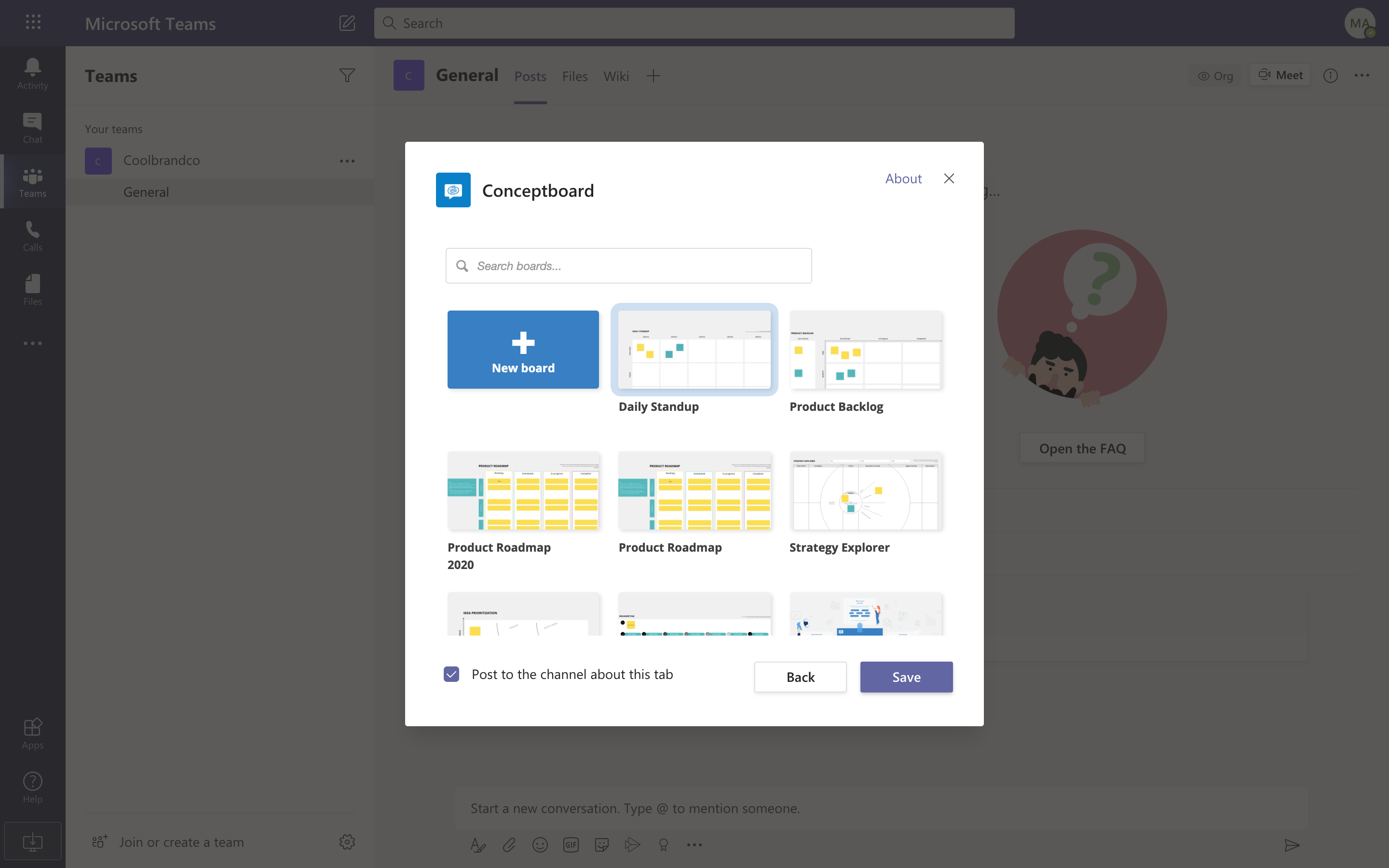
Task: Click the Org button
Action: click(x=1214, y=76)
